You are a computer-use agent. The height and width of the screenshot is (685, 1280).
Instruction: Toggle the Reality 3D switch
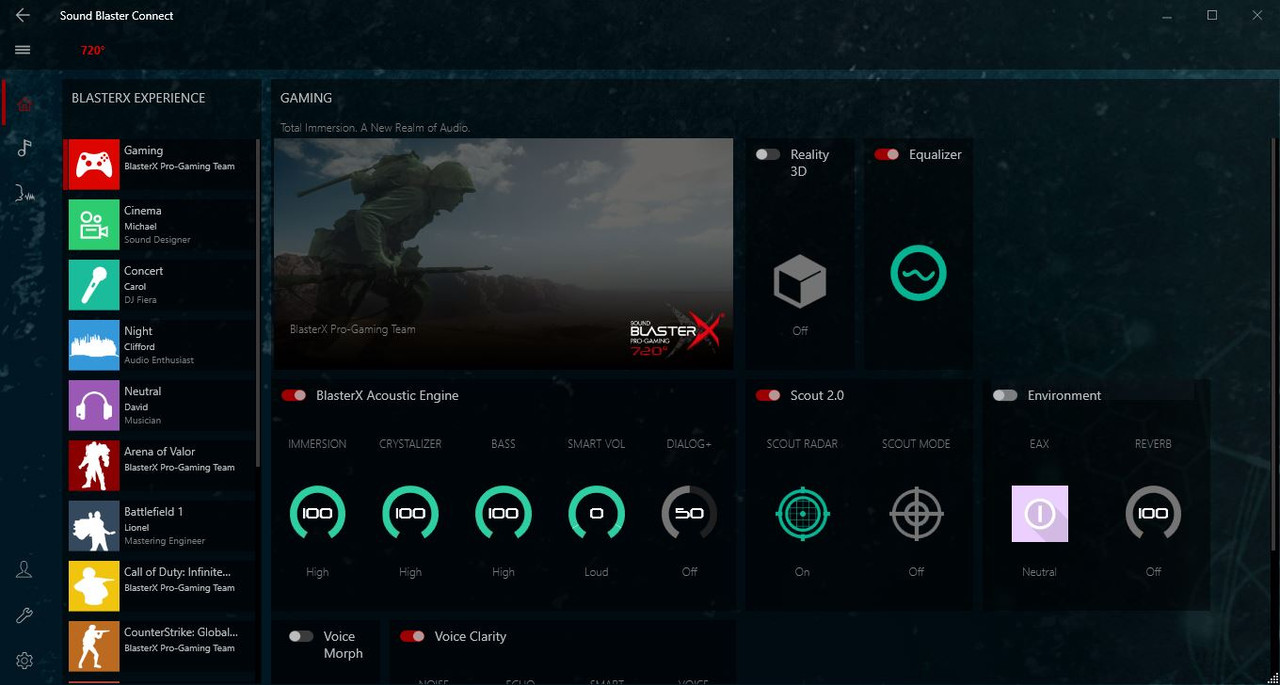click(768, 154)
